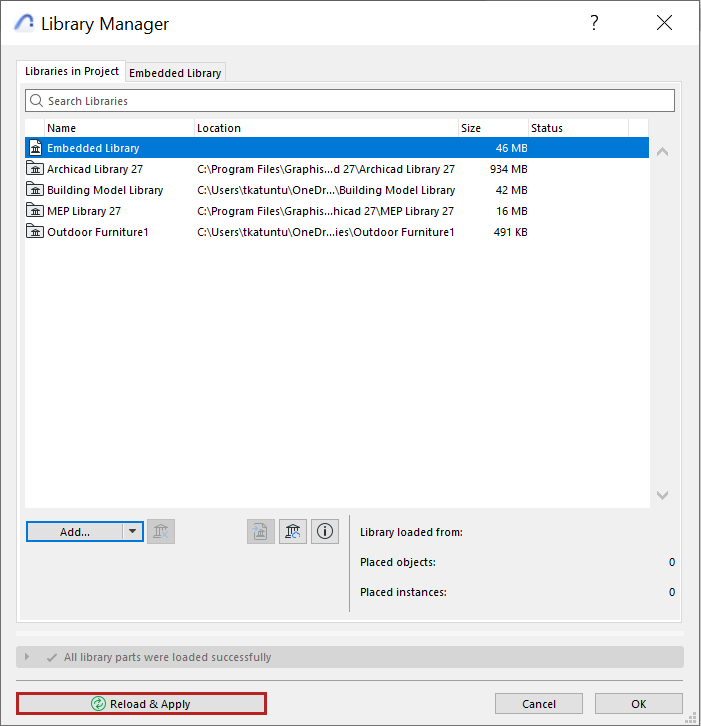Select the Building Model Library row name

click(x=105, y=190)
